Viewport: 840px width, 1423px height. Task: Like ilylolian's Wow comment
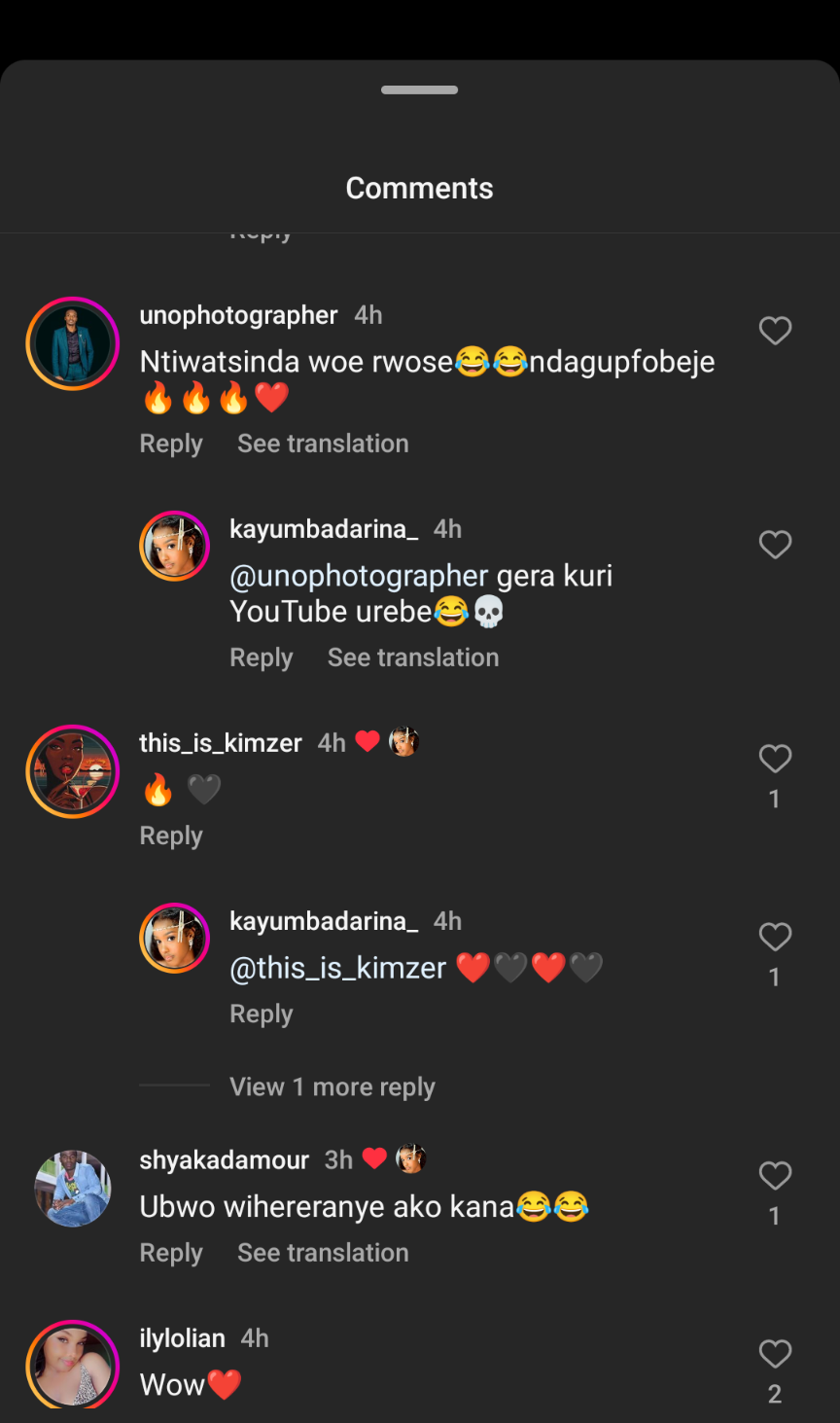(x=775, y=1354)
